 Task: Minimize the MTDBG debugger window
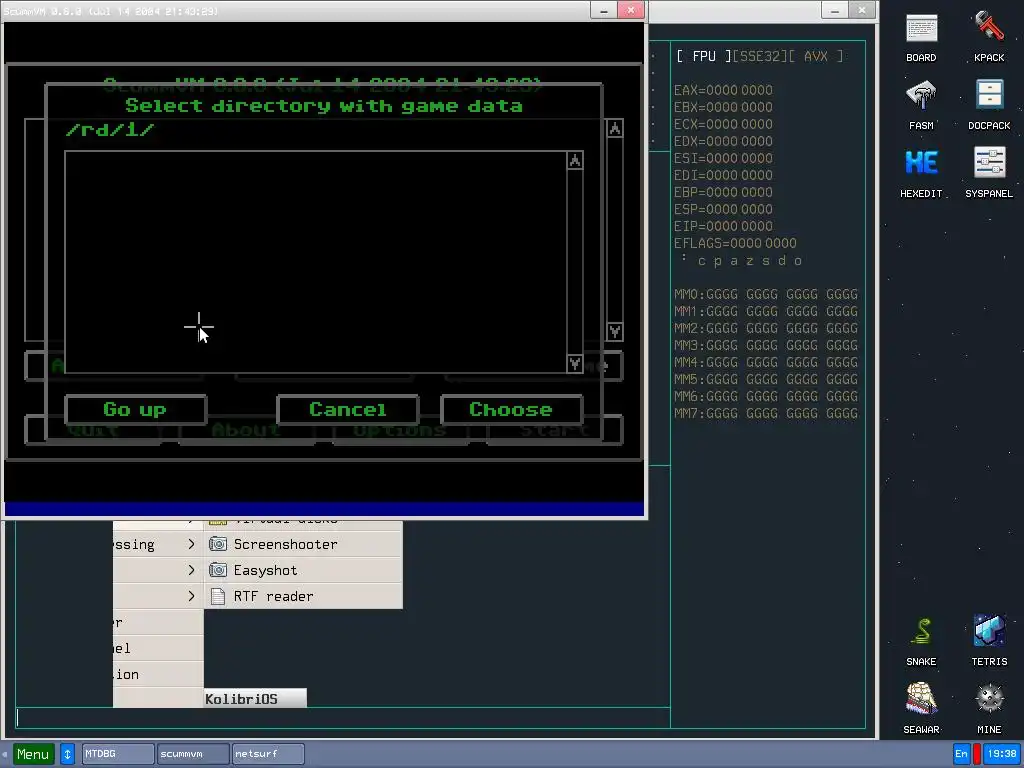(835, 10)
